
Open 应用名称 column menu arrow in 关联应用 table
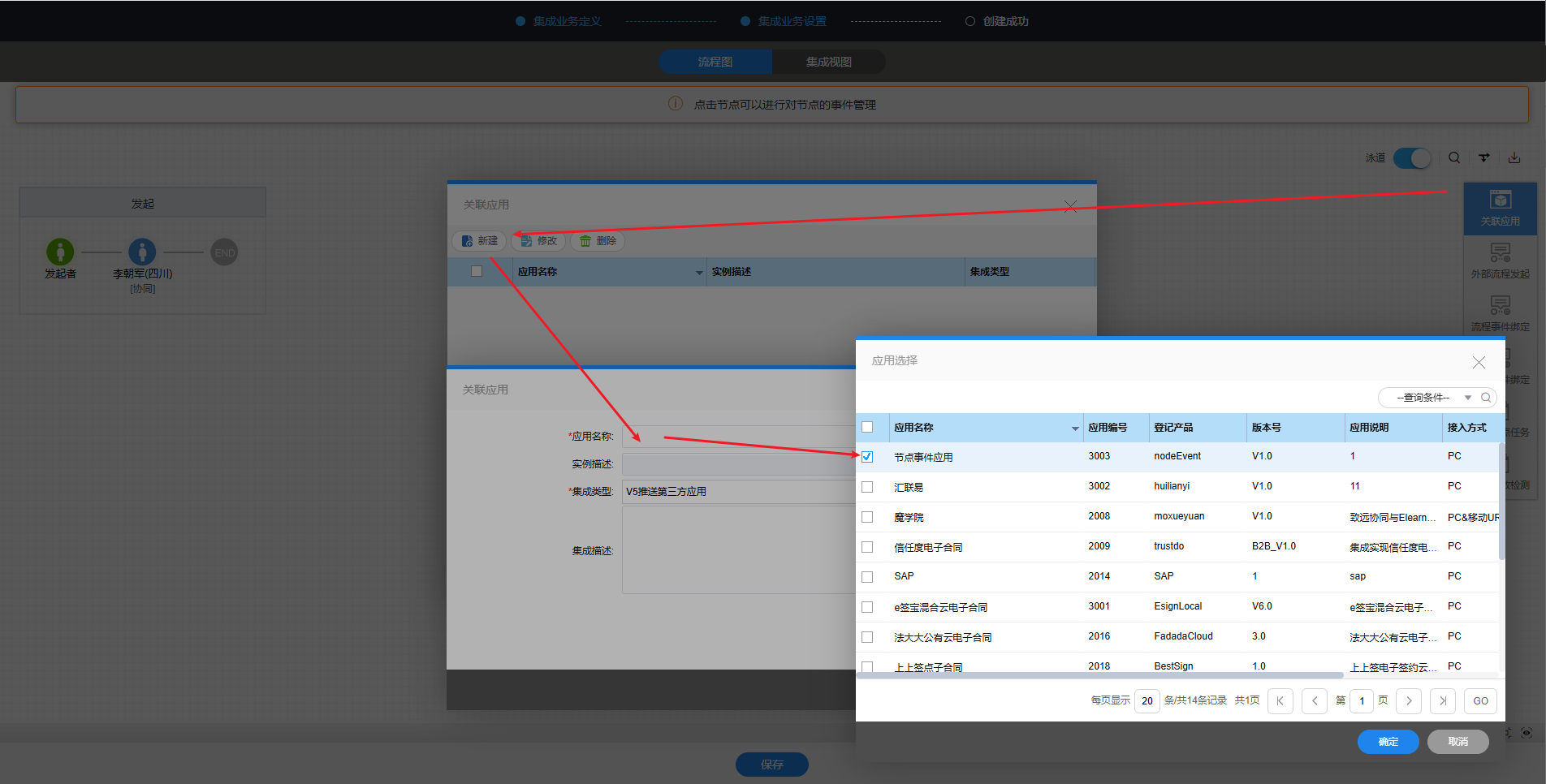click(x=699, y=273)
